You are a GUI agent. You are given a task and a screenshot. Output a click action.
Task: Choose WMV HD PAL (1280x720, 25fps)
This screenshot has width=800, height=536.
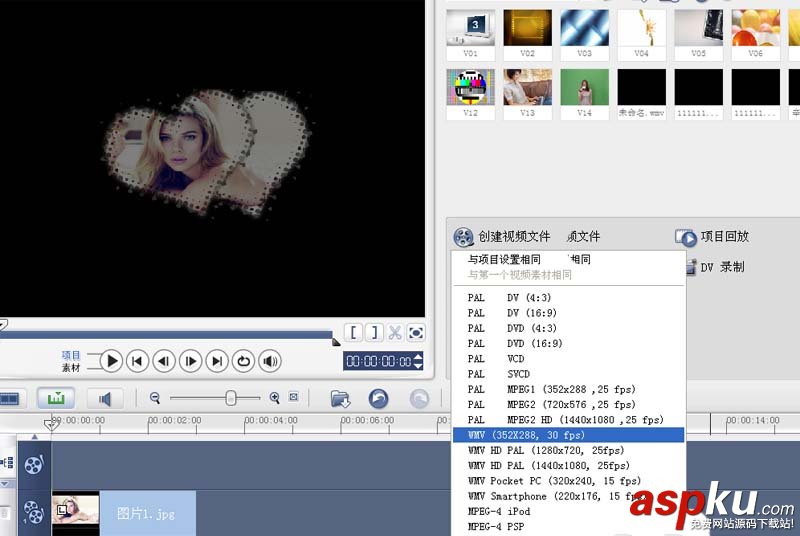tap(568, 450)
